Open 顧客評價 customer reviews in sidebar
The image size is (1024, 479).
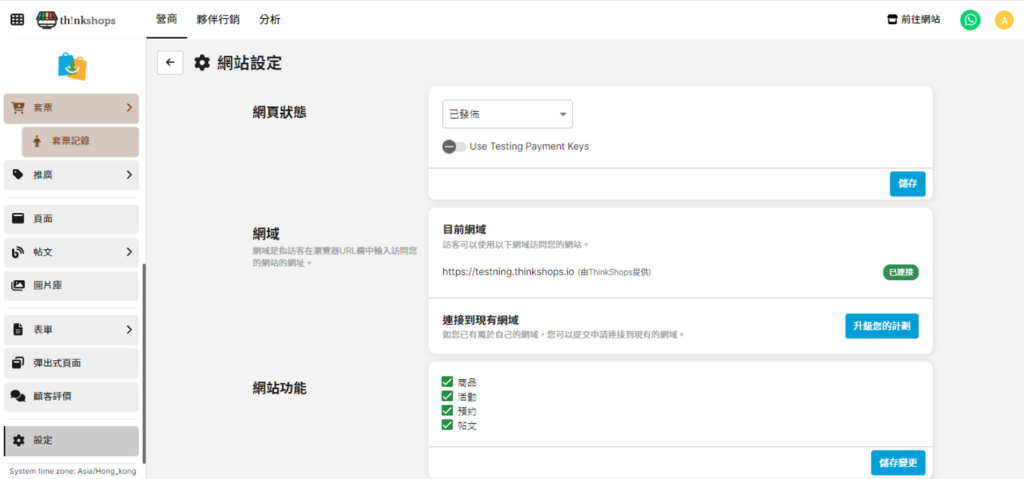[x=71, y=396]
